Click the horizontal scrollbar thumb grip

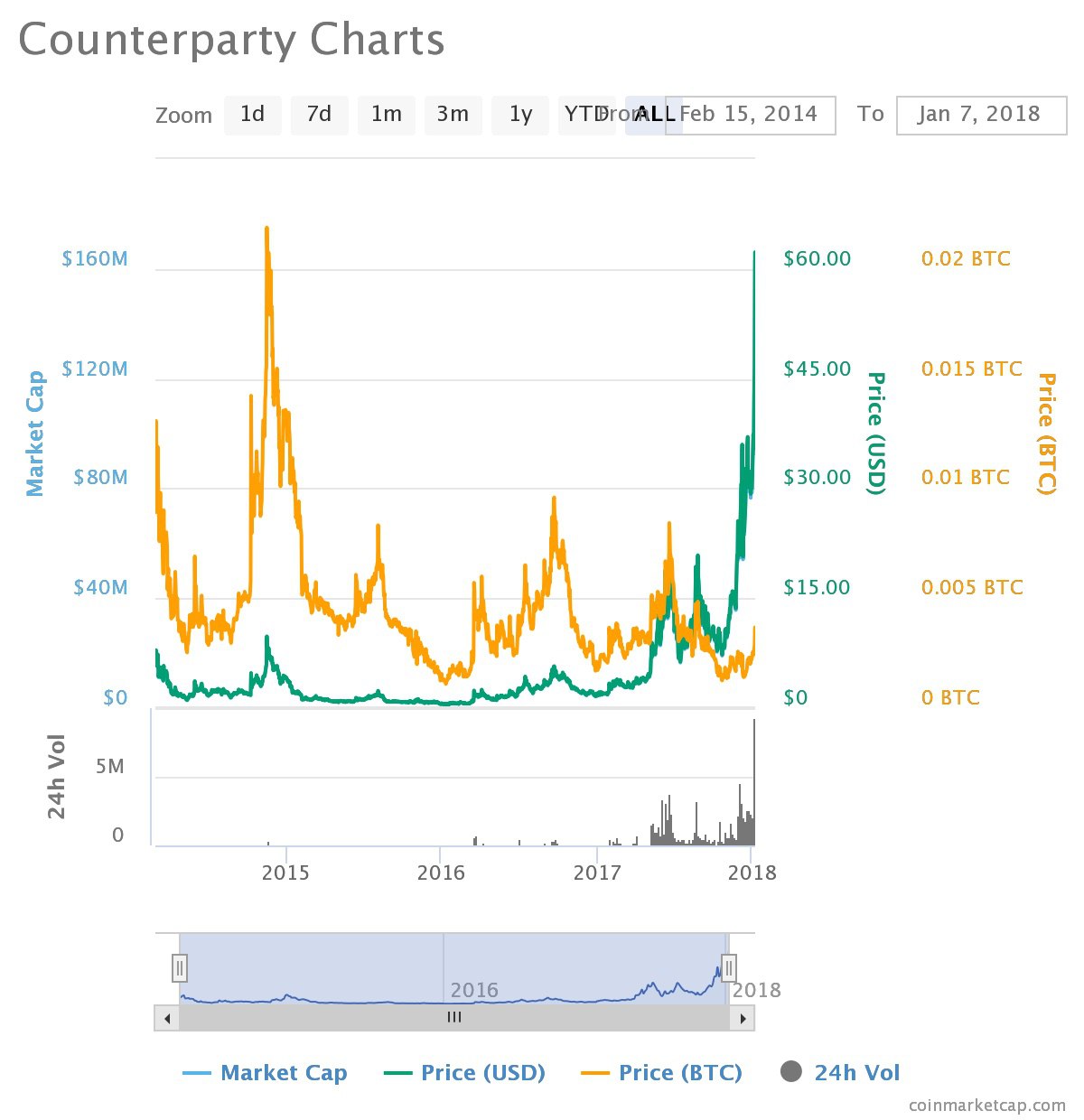454,1018
